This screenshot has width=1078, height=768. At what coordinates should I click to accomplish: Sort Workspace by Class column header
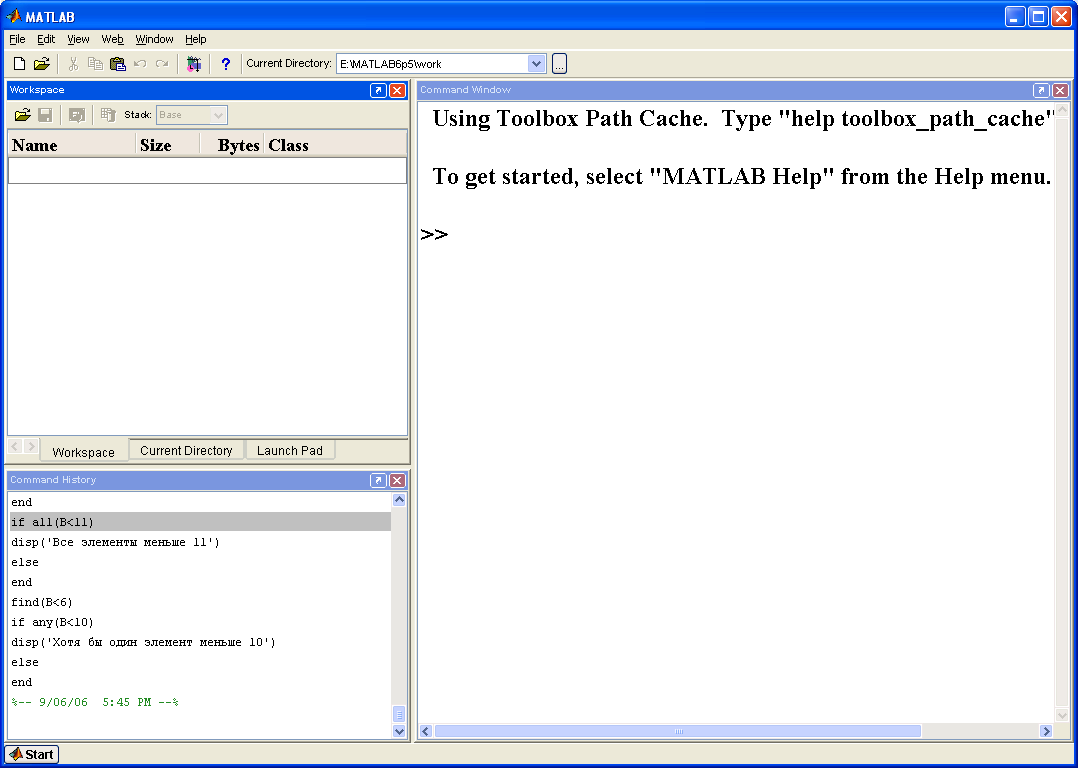click(335, 145)
